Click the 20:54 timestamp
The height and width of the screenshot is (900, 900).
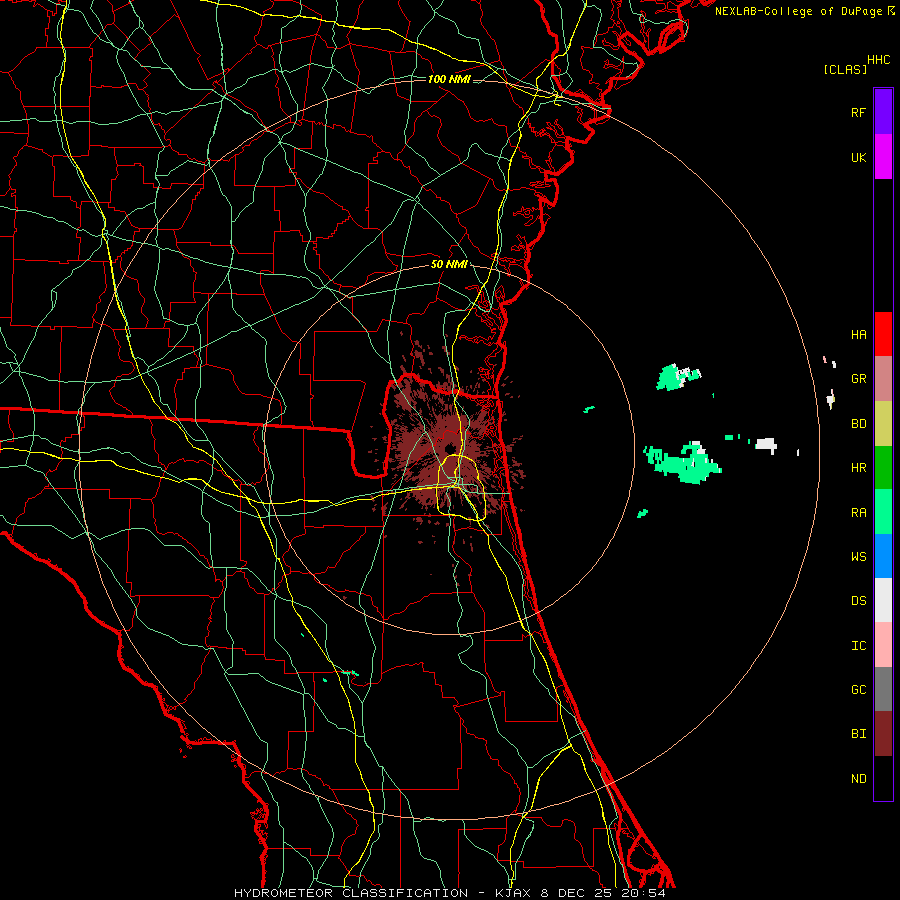643,893
